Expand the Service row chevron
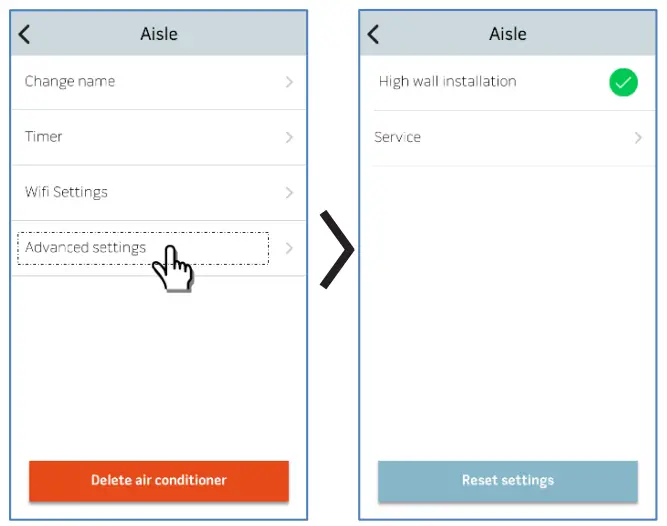This screenshot has height=526, width=667. (638, 137)
